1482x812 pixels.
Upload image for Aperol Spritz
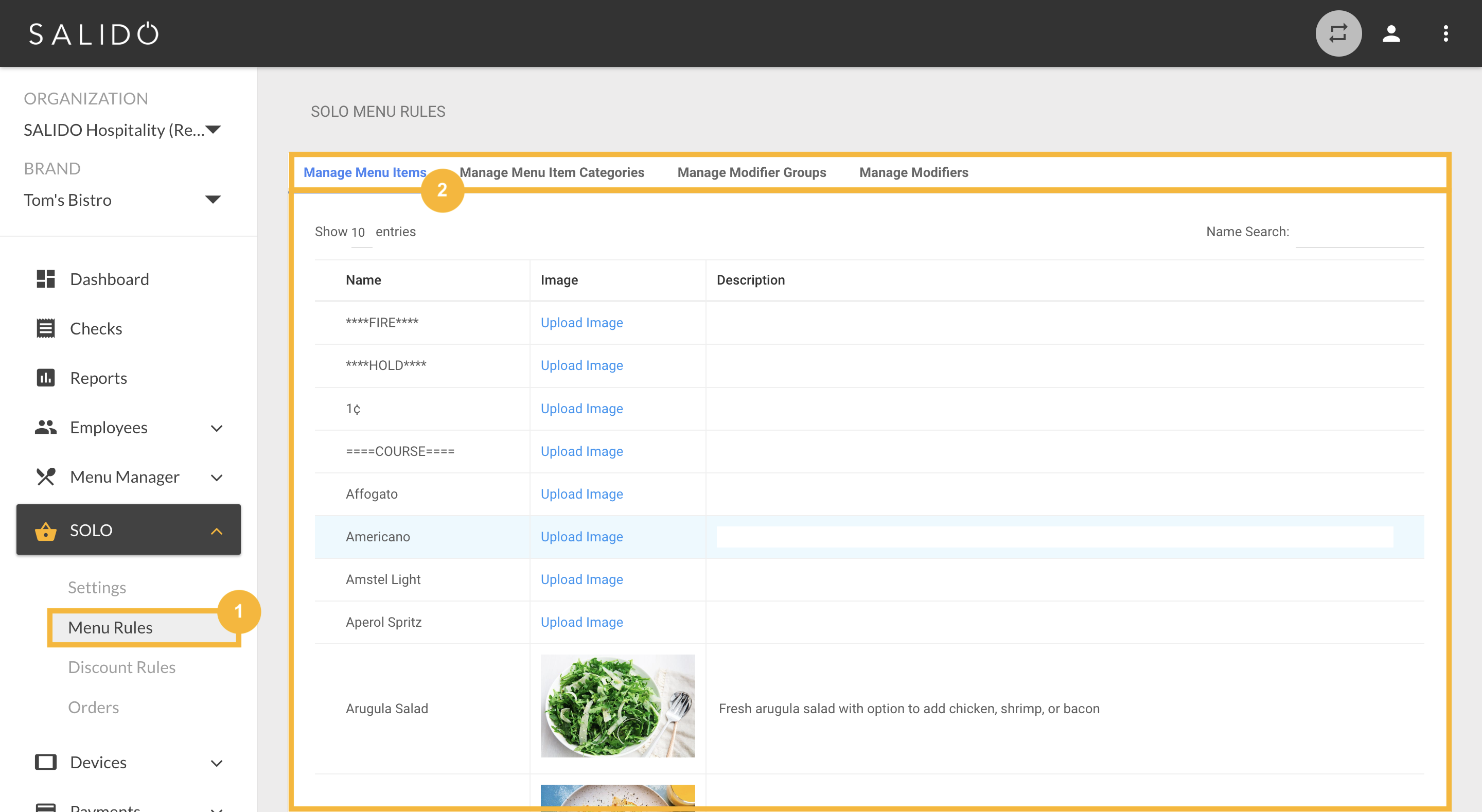coord(581,622)
